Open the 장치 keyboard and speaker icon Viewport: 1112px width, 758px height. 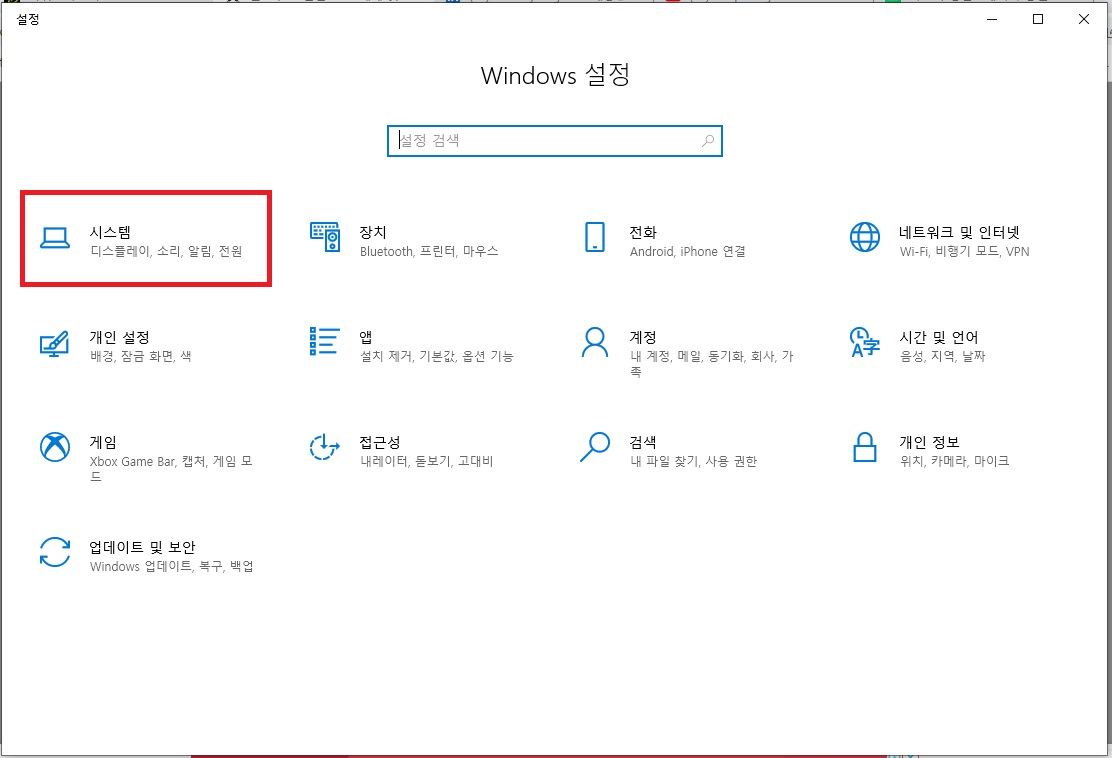325,237
